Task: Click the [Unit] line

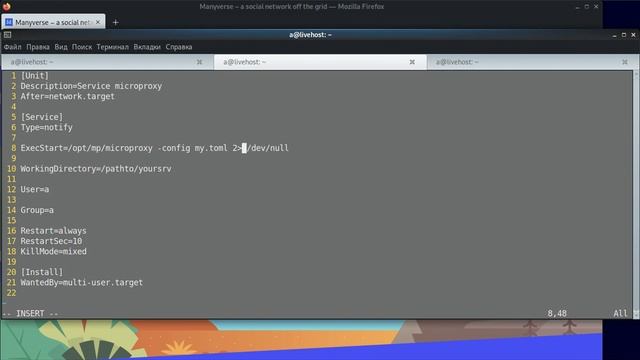Action: tap(35, 76)
